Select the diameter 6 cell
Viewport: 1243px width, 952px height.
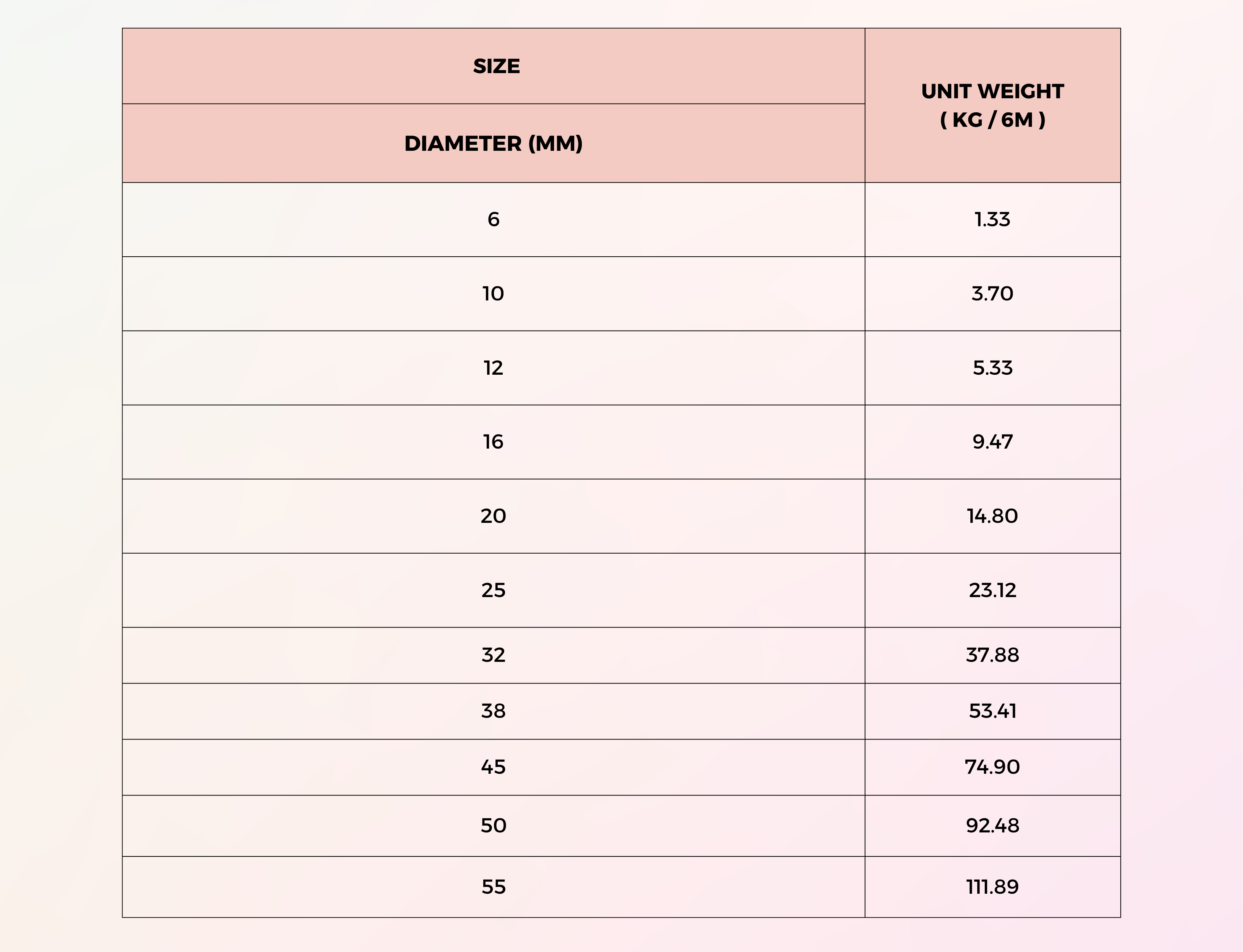[493, 219]
